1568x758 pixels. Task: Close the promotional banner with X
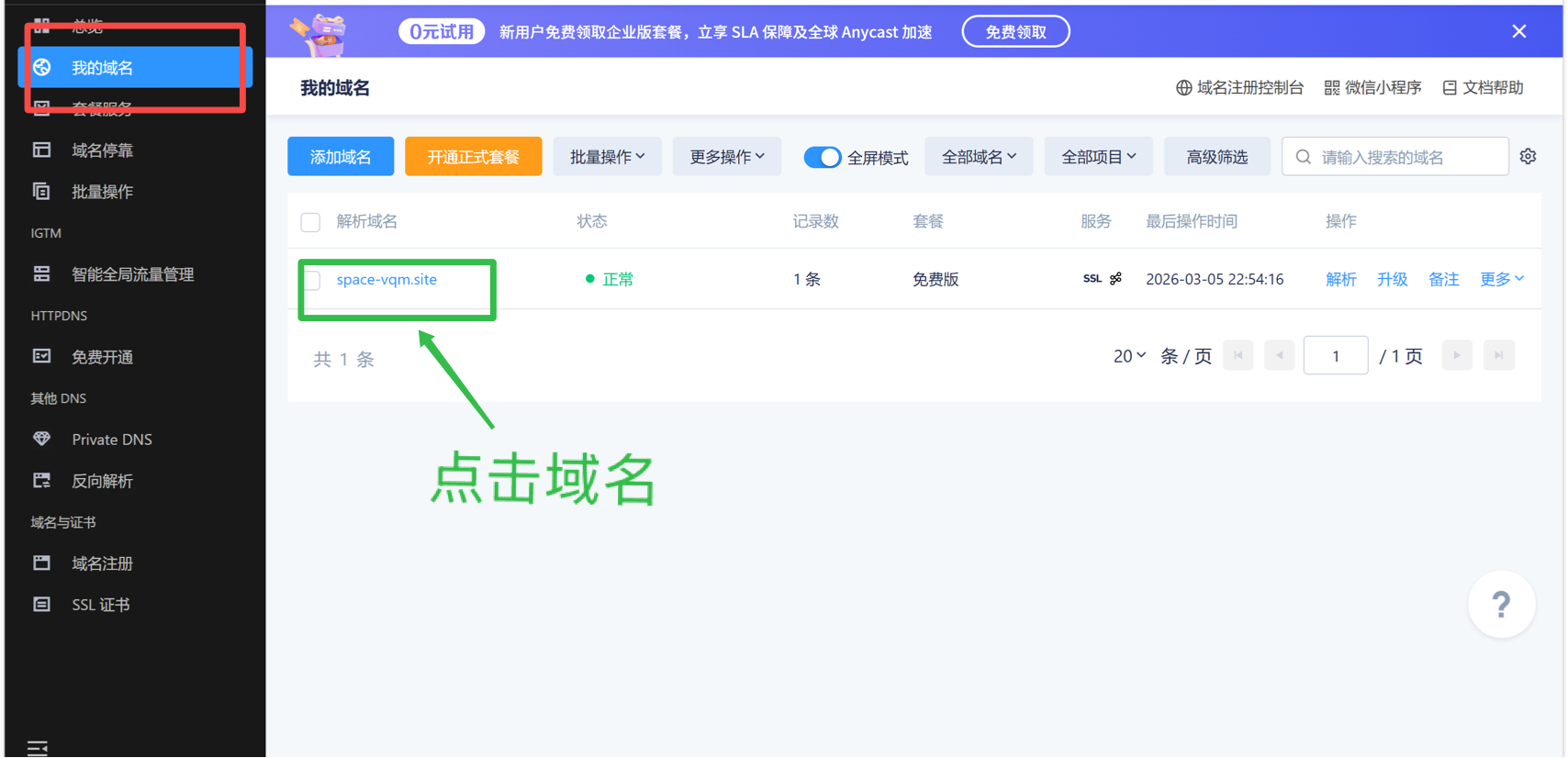(1519, 32)
